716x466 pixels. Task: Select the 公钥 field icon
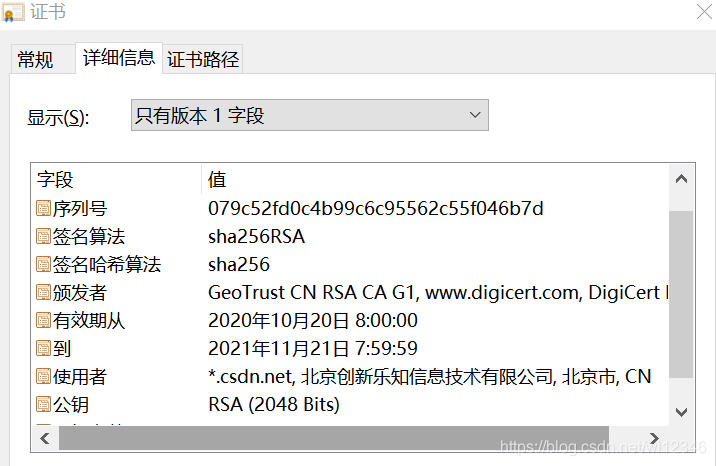tap(43, 404)
